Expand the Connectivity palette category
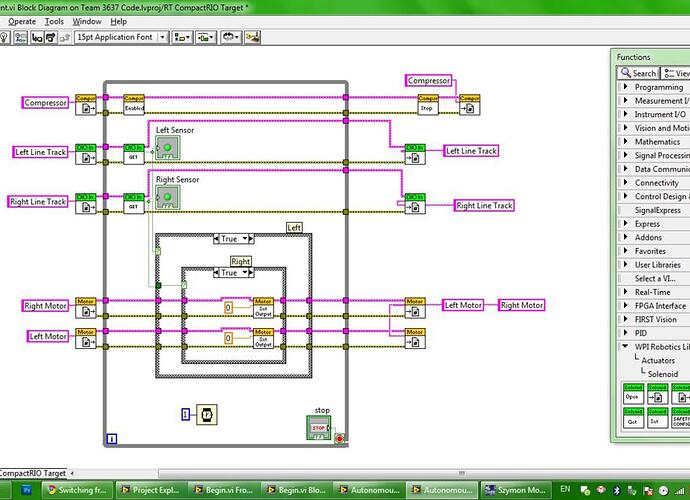The image size is (690, 500). point(626,182)
